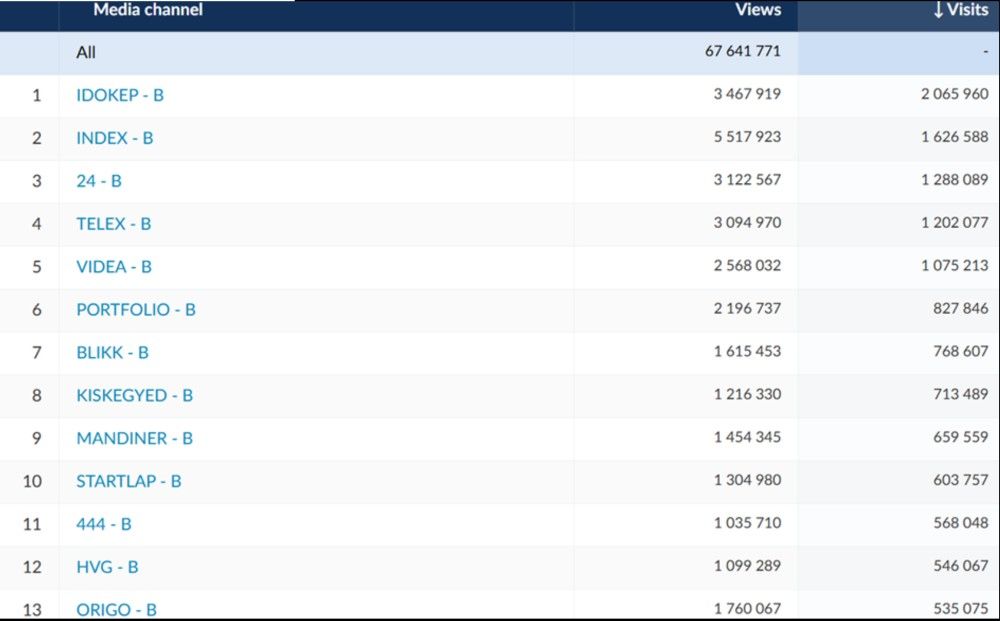Screen dimensions: 1000x621
Task: Select STARTLAP visits value 603 757
Action: click(x=960, y=479)
